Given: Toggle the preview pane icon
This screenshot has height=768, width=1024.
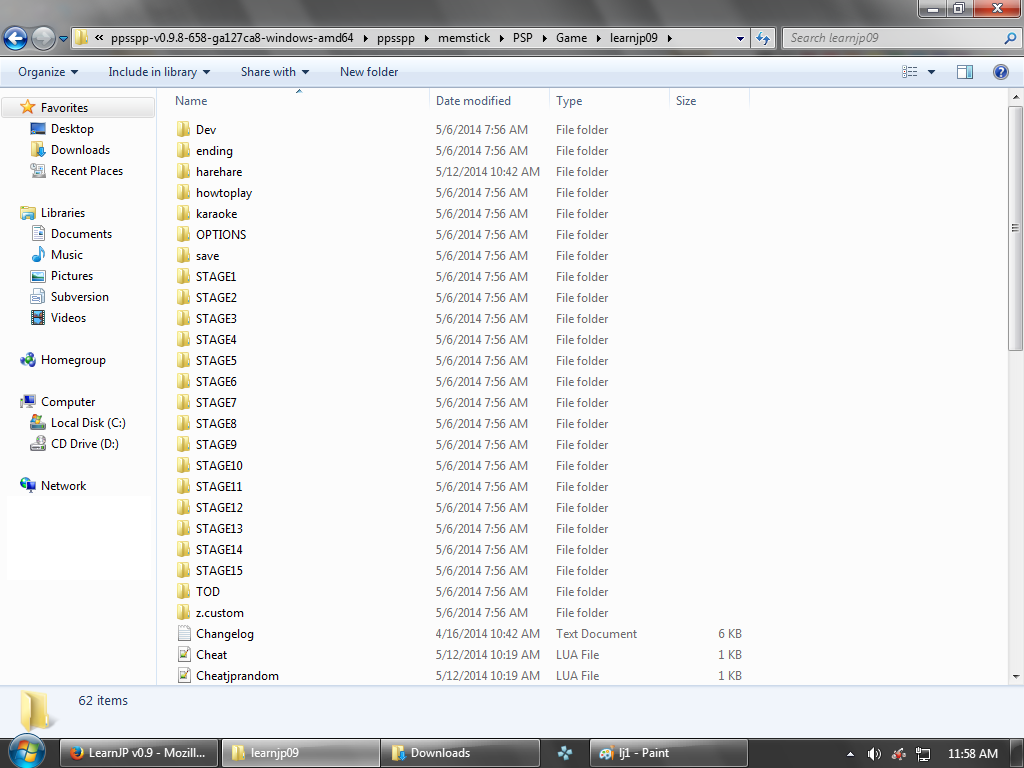Looking at the screenshot, I should point(965,72).
